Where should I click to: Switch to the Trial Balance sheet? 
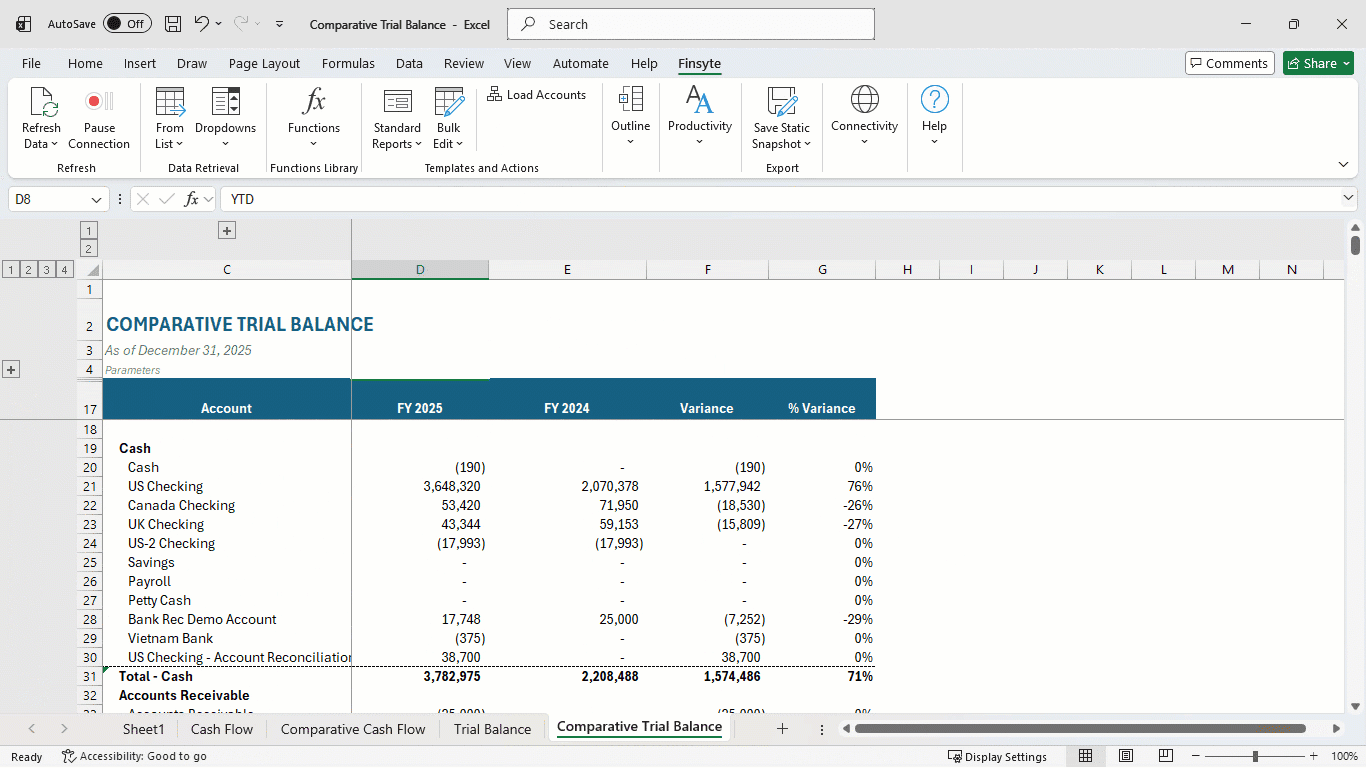tap(493, 729)
